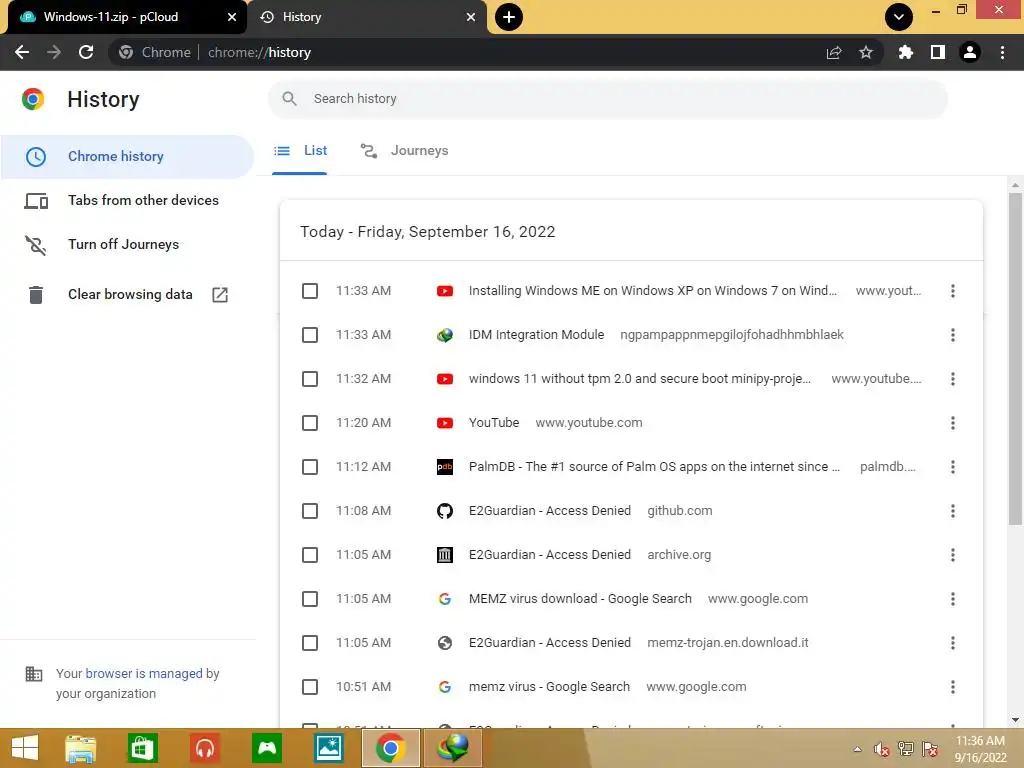Screen dimensions: 1024x768
Task: Check the archive.org Access Denied checkbox
Action: [310, 555]
